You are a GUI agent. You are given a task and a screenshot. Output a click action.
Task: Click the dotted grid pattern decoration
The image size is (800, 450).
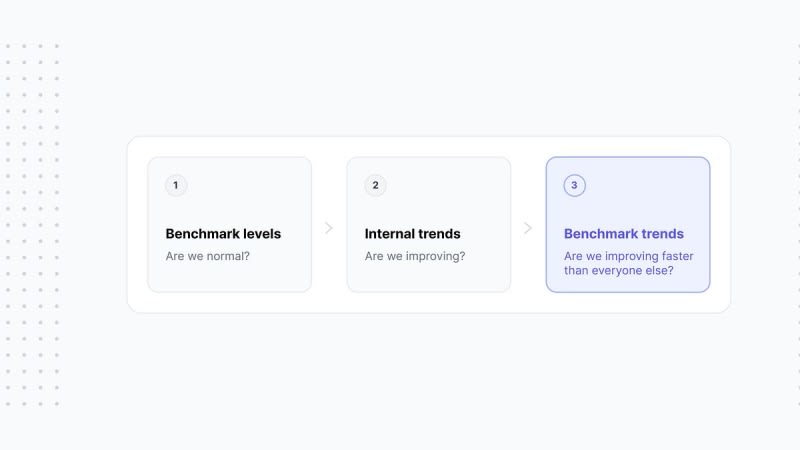[32, 224]
